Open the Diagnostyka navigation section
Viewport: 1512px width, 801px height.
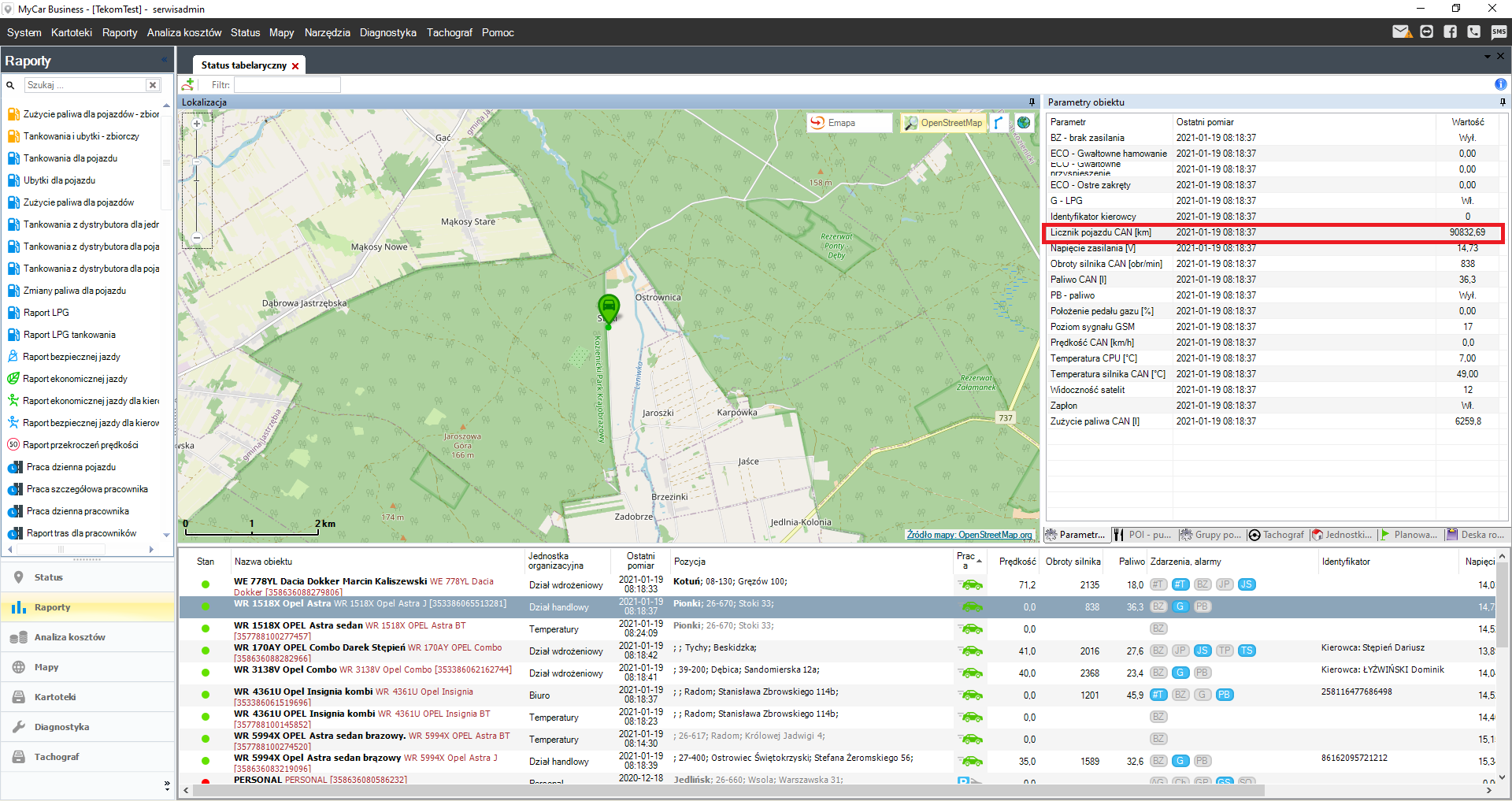point(61,727)
